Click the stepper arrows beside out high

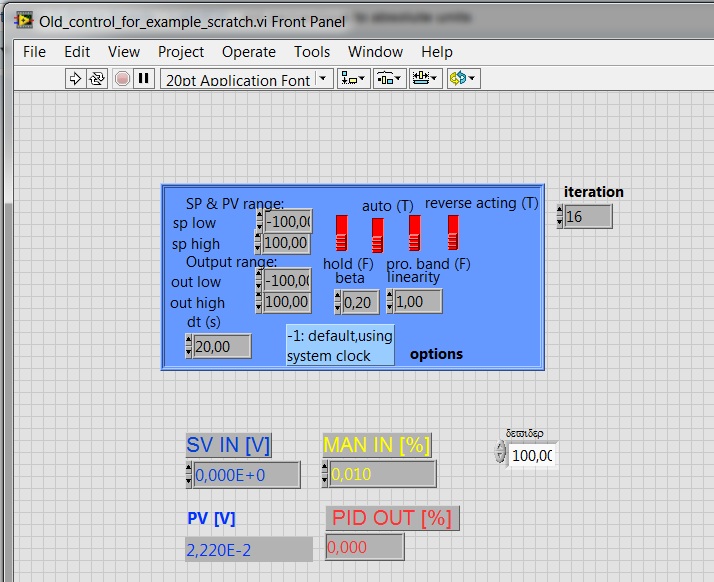pyautogui.click(x=259, y=301)
